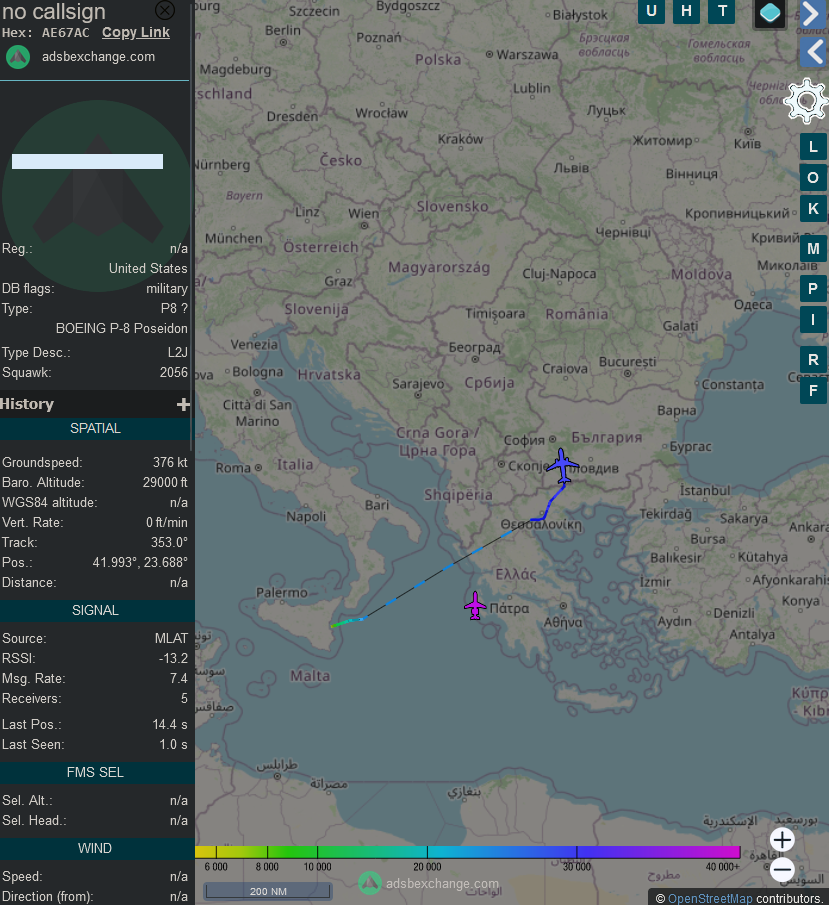829x905 pixels.
Task: Close the aircraft info panel
Action: [165, 10]
